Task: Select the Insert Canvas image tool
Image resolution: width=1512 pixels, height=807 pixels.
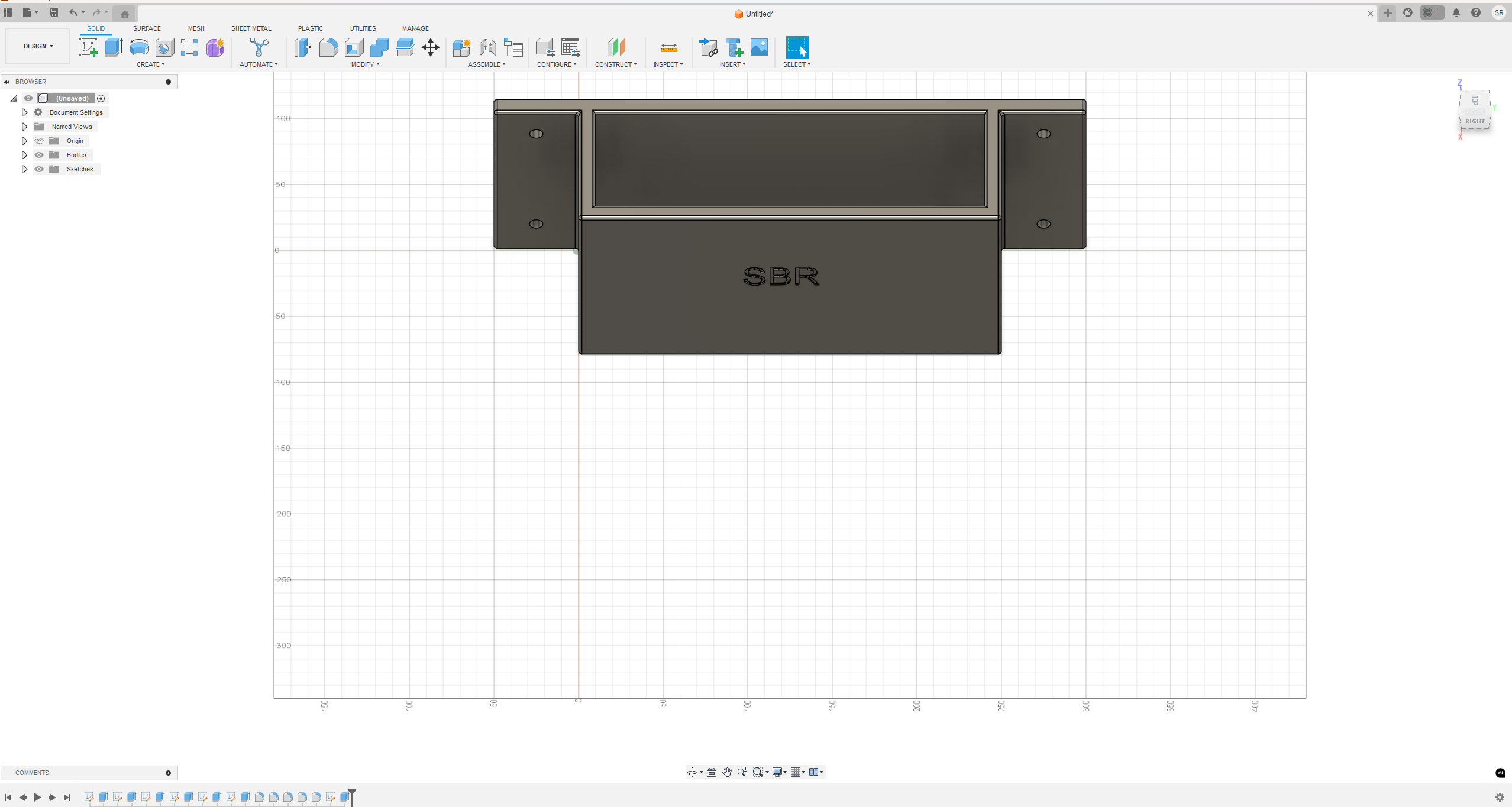Action: coord(759,47)
